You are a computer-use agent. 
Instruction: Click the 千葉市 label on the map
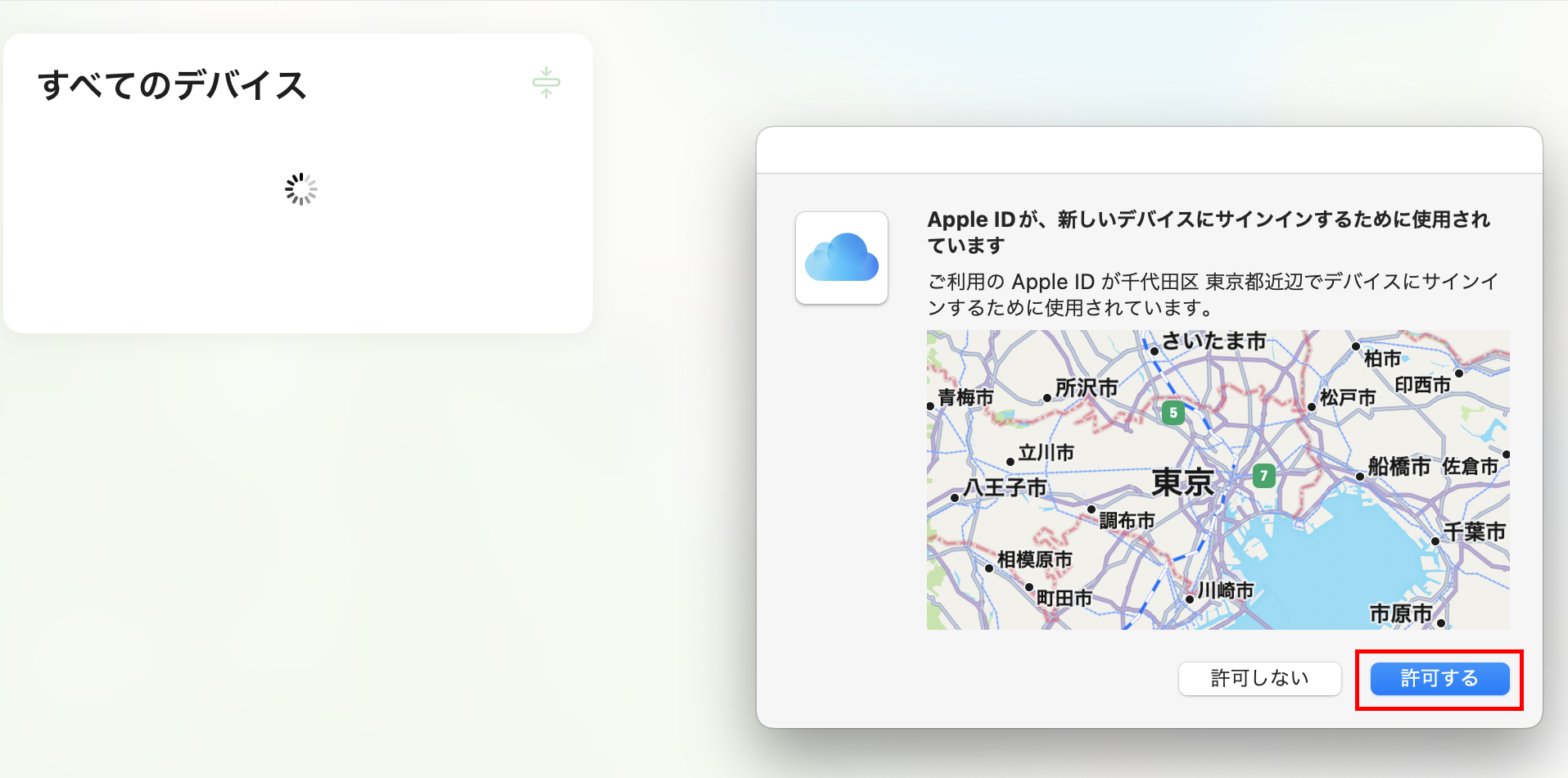click(1474, 531)
